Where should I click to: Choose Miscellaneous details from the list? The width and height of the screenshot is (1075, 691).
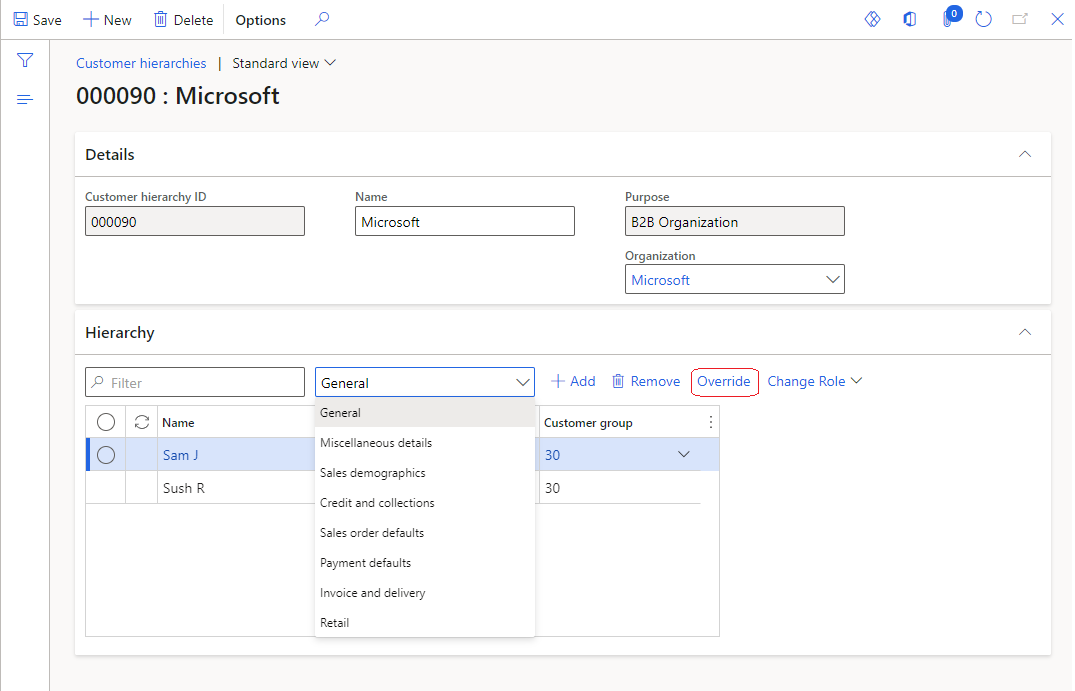(x=375, y=442)
